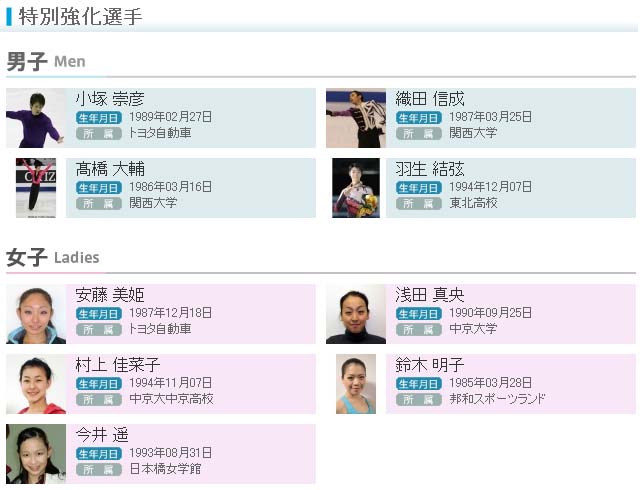Screen dimensions: 640x490
Task: Click the 鈴木 明子 photo thumbnail
Action: point(355,384)
